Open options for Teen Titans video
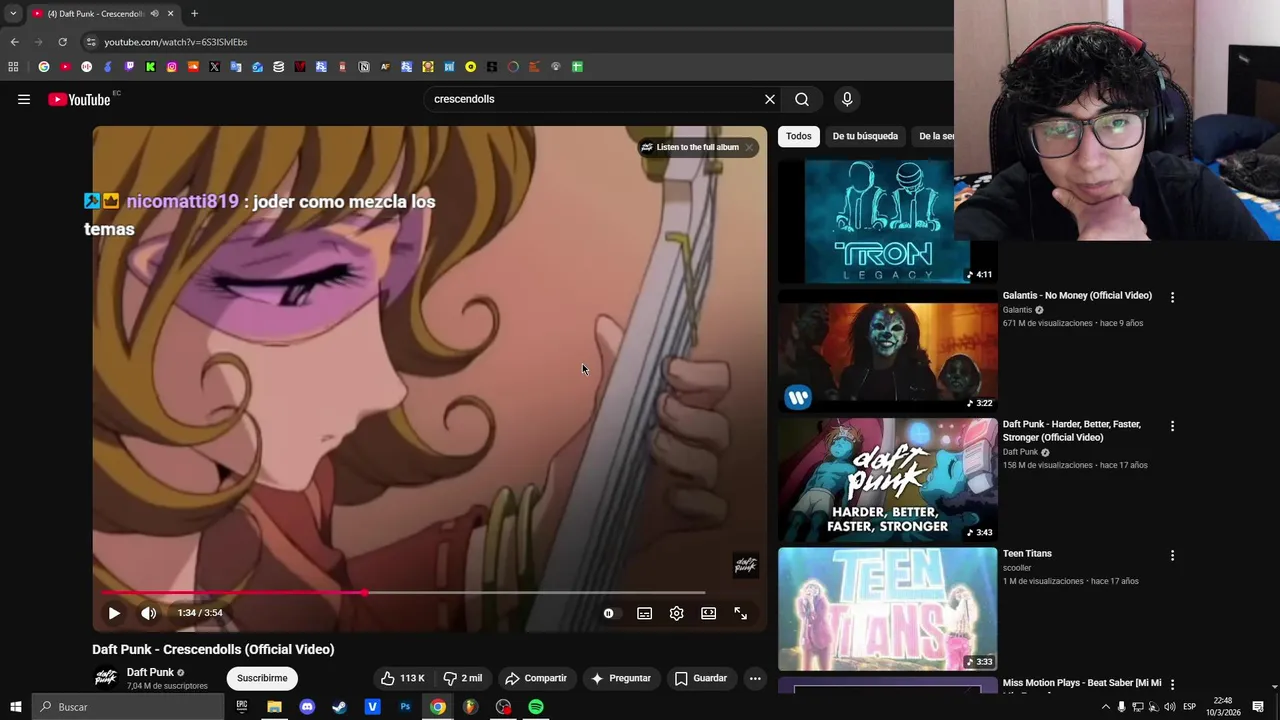The image size is (1280, 720). click(1172, 555)
